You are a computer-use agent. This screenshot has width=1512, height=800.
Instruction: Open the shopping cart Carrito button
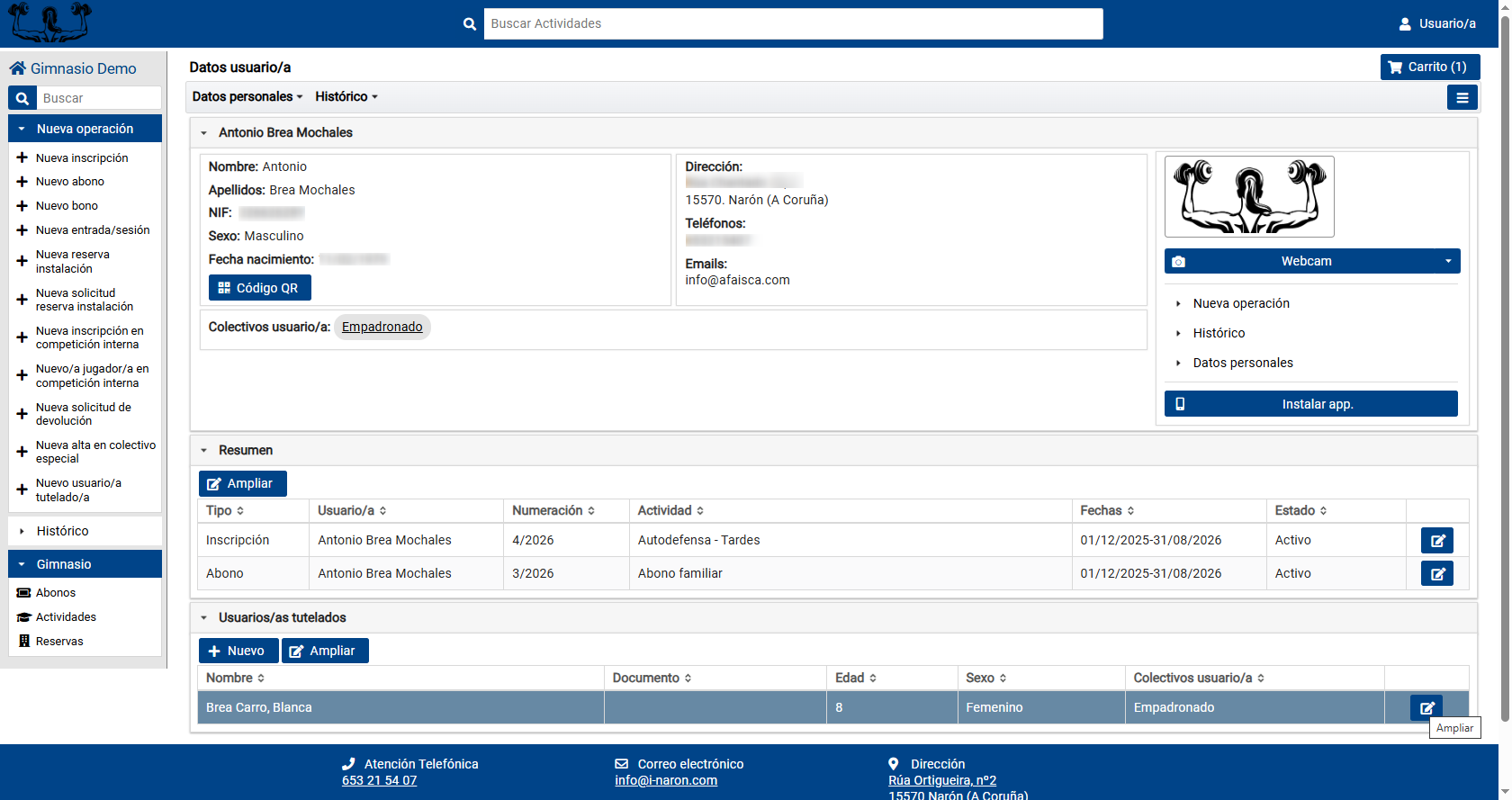click(1429, 67)
